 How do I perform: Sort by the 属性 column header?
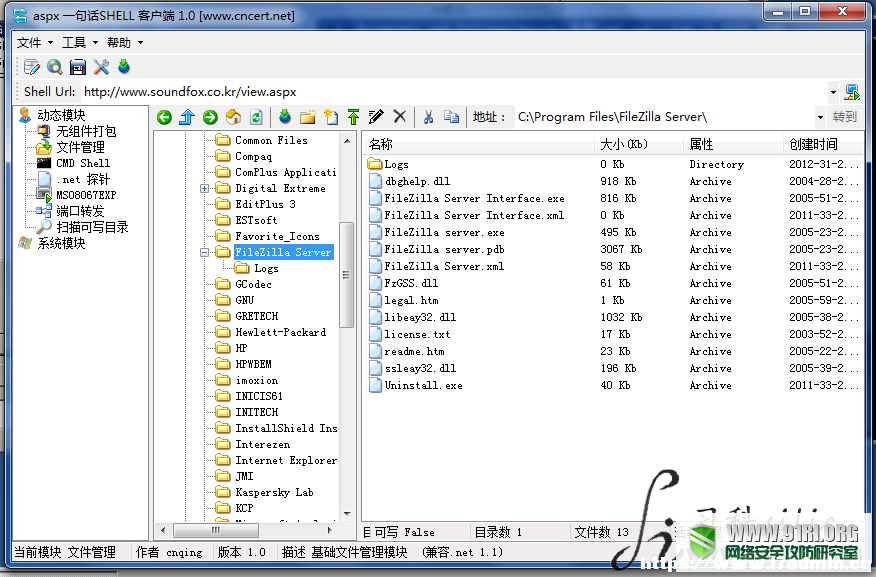tap(734, 145)
